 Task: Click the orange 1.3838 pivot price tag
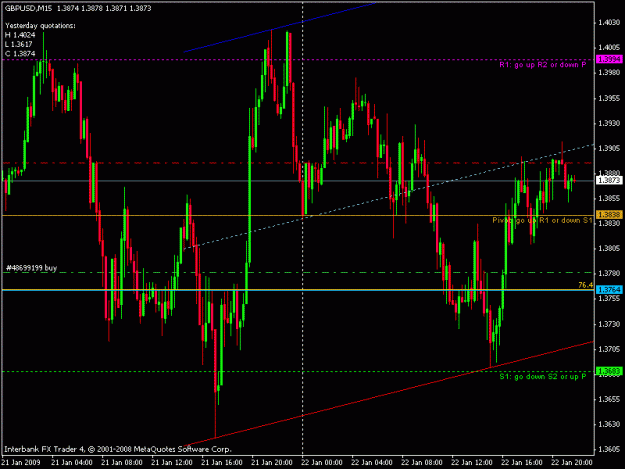(609, 215)
